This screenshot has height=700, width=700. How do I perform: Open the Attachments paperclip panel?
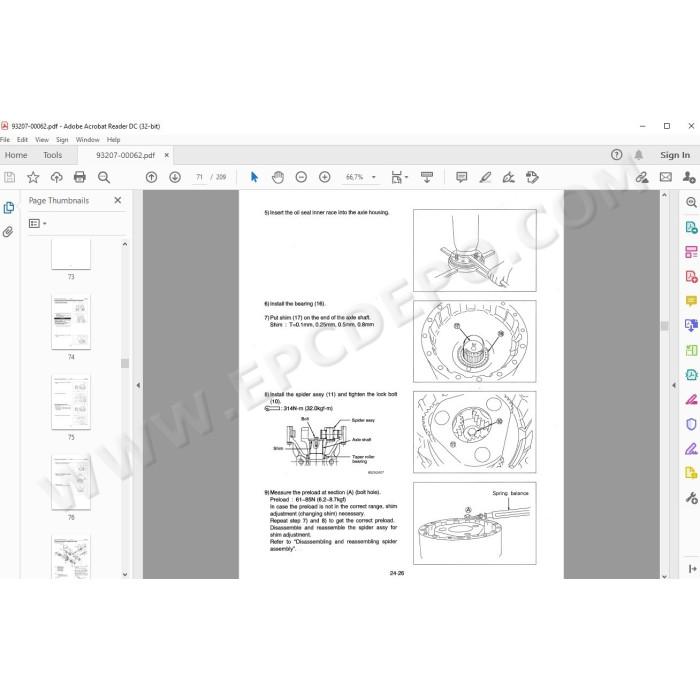coord(8,232)
